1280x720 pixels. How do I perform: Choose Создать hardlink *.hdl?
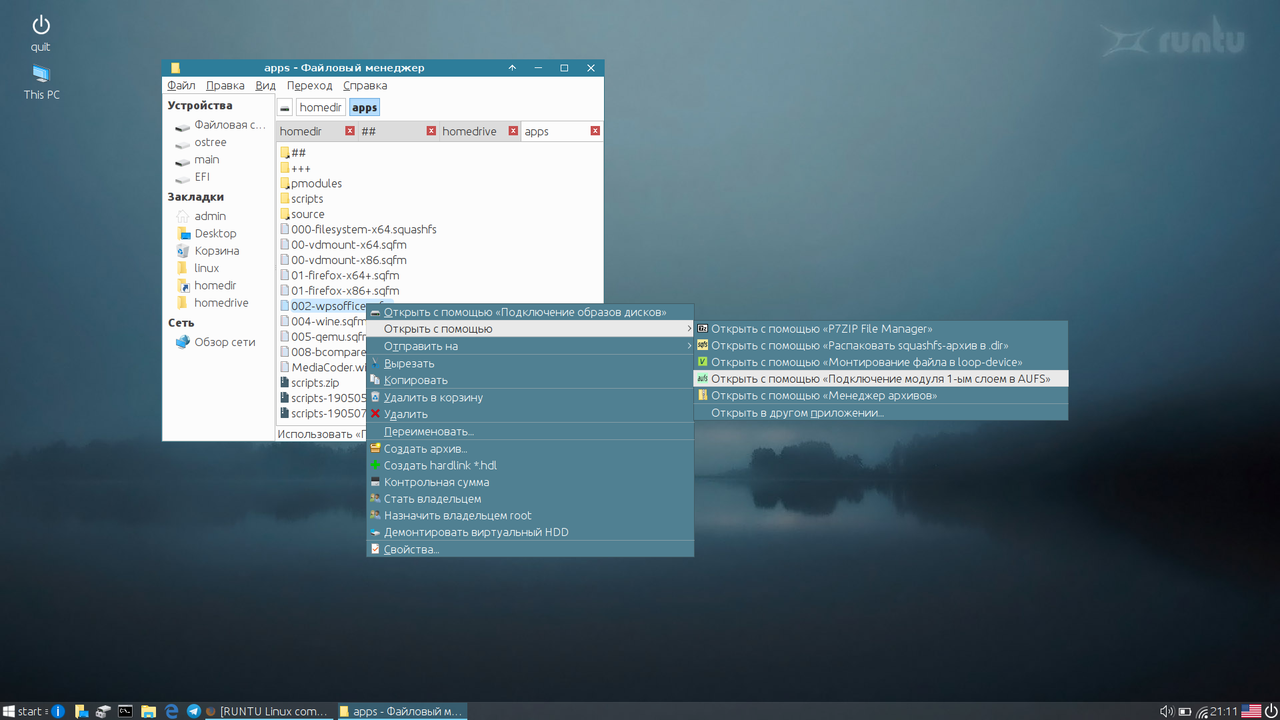pyautogui.click(x=530, y=465)
